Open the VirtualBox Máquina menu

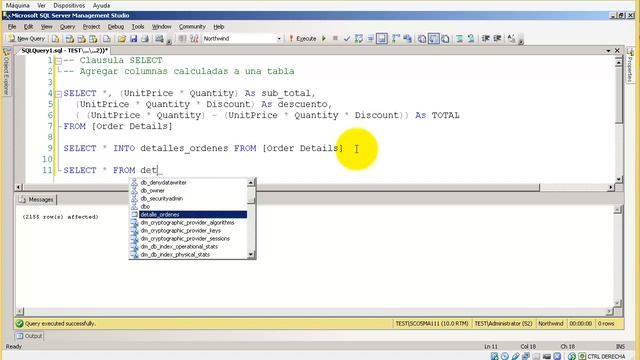[18, 5]
